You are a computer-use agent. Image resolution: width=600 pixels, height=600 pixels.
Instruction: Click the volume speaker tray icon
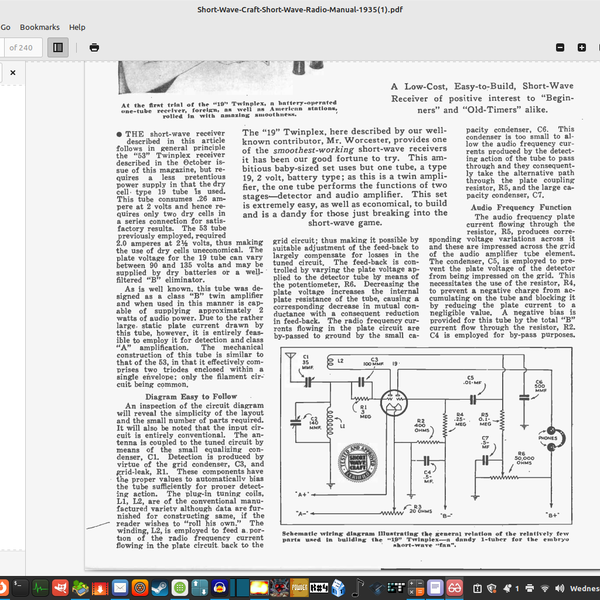pyautogui.click(x=559, y=587)
